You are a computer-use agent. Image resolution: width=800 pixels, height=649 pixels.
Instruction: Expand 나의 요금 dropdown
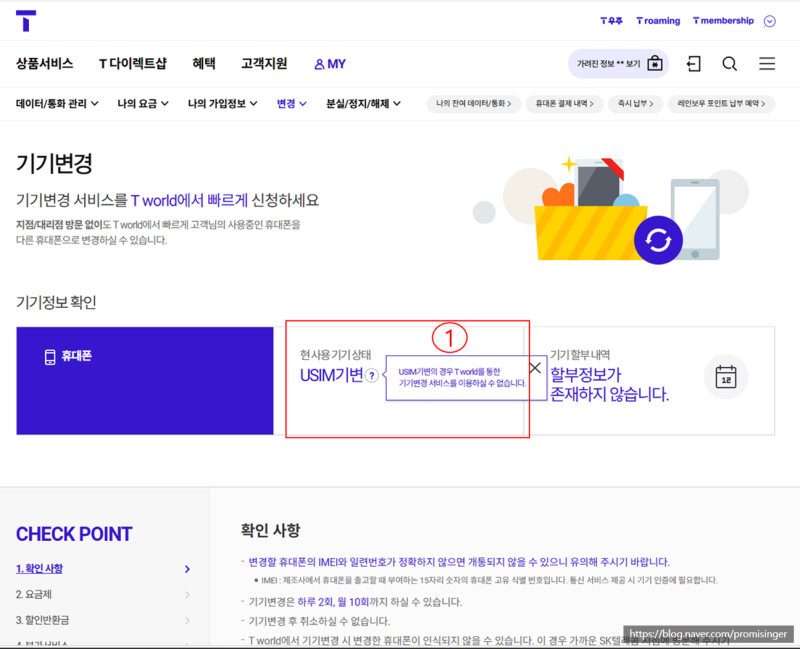143,104
